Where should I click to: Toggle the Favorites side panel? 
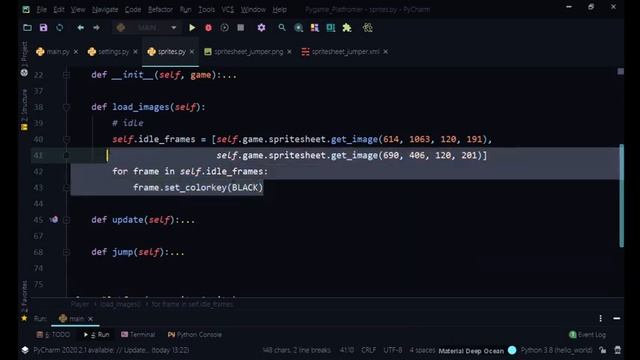(24, 300)
